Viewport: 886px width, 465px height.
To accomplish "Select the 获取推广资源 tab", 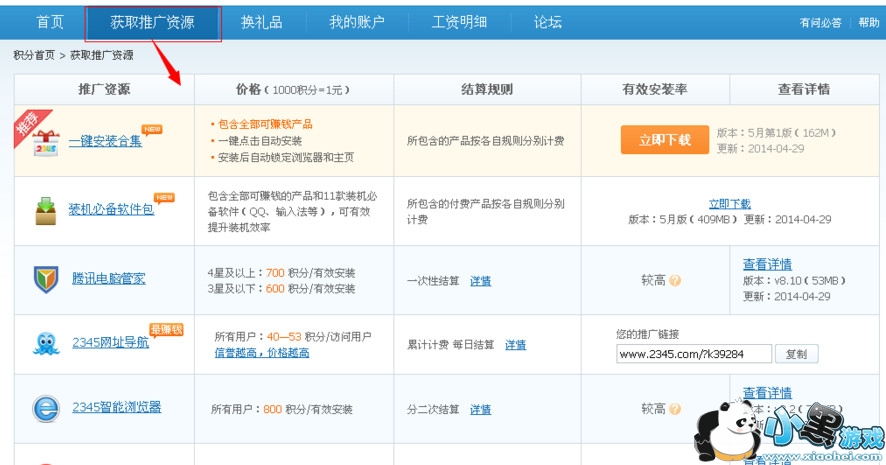I will coord(153,23).
